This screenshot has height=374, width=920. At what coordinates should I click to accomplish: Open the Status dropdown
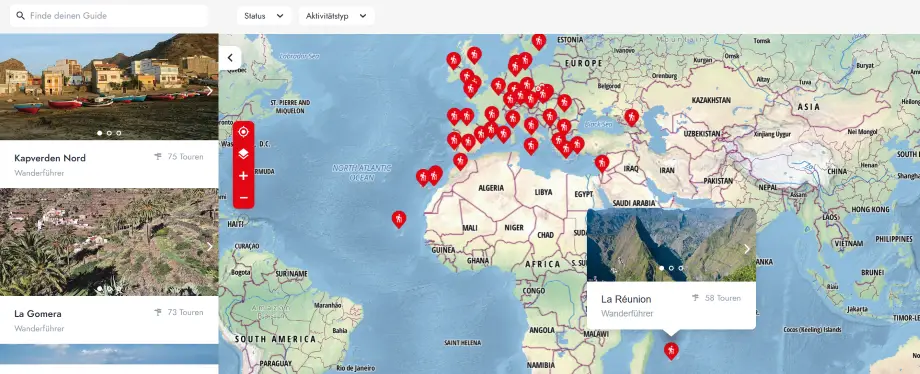pos(264,16)
